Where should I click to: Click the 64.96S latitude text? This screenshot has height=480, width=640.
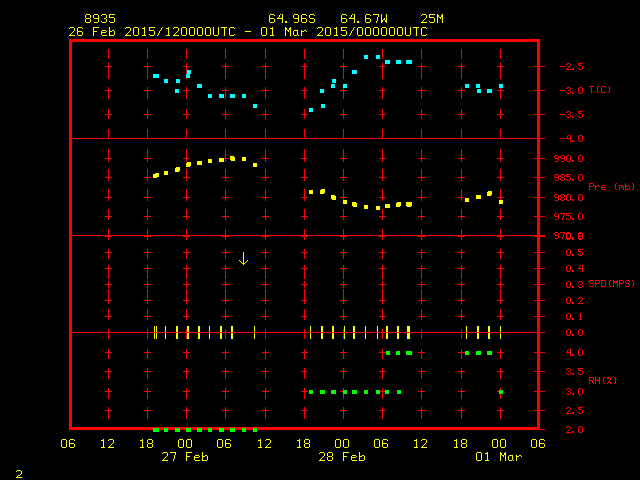292,19
